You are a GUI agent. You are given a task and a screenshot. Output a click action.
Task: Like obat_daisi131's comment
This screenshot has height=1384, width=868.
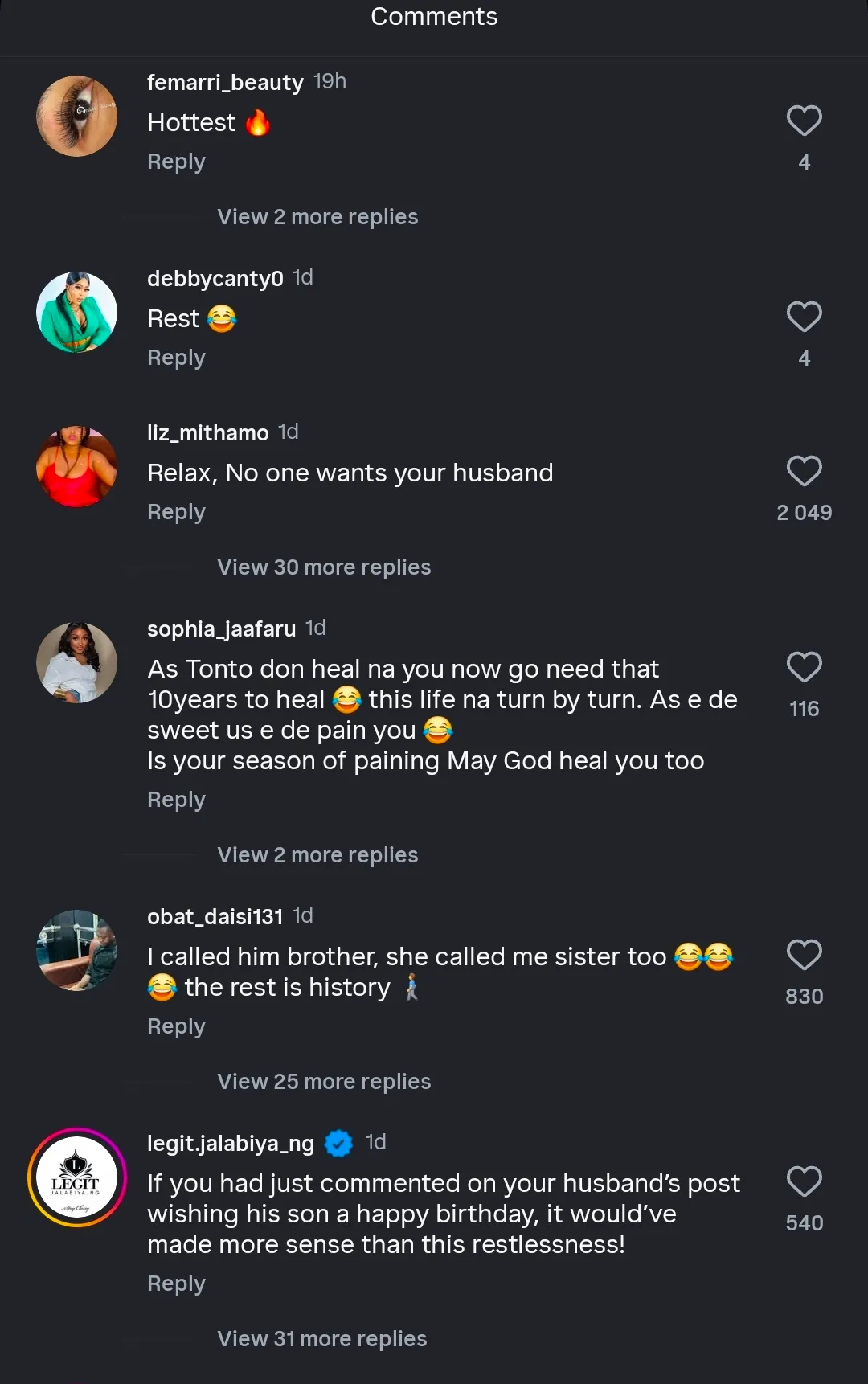pos(804,956)
